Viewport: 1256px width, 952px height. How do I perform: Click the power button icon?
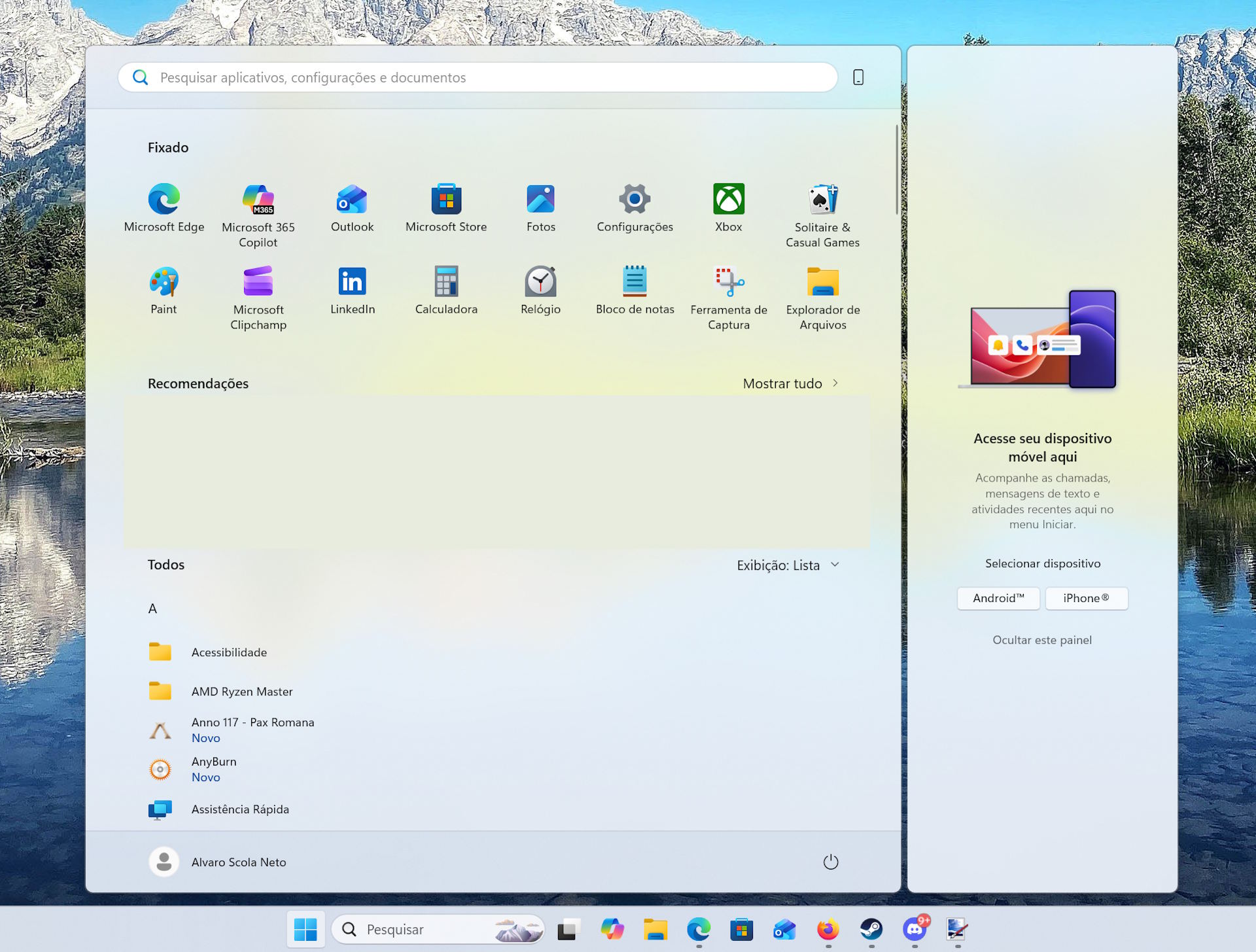[x=830, y=862]
